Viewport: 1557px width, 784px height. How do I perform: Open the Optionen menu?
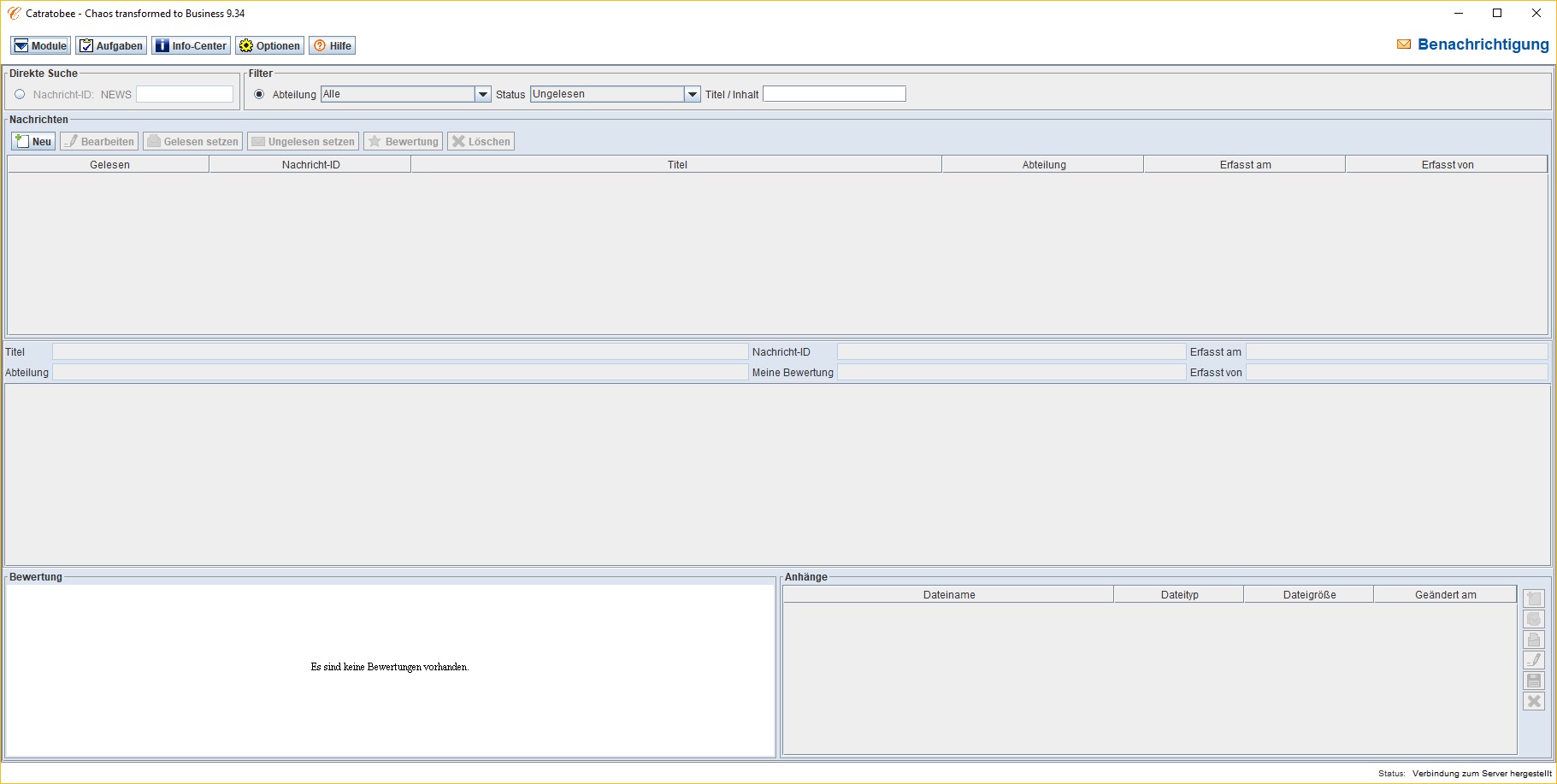(x=270, y=46)
